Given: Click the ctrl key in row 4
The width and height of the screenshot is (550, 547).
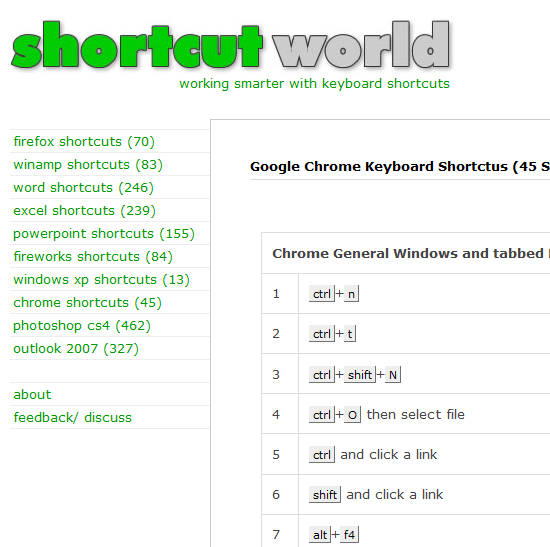Looking at the screenshot, I should (322, 415).
